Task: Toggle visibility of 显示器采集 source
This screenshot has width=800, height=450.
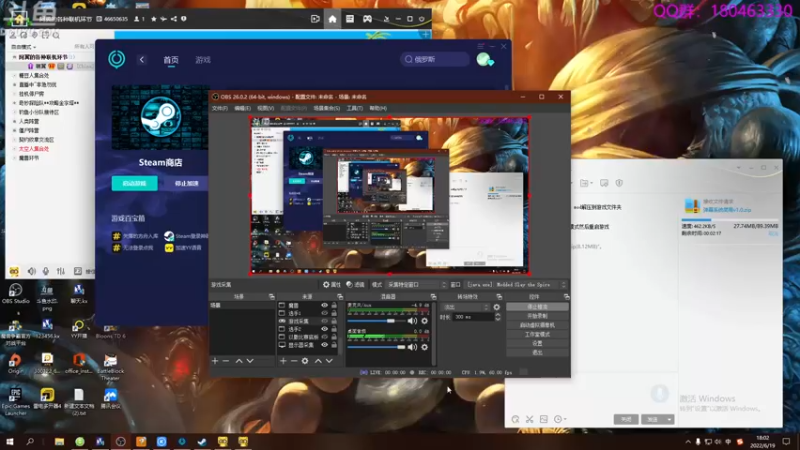Action: 324,345
